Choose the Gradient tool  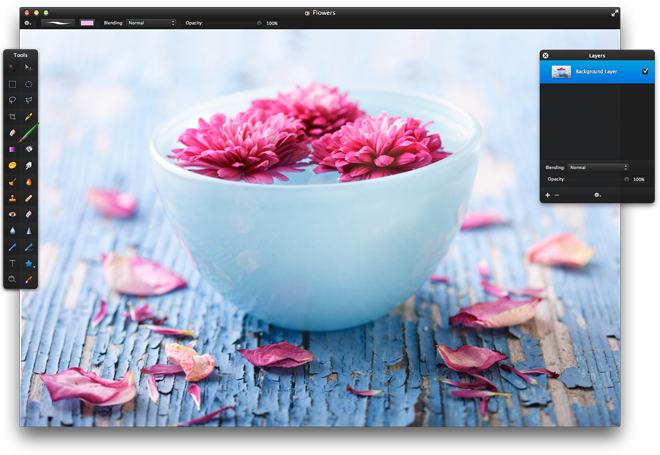click(13, 149)
